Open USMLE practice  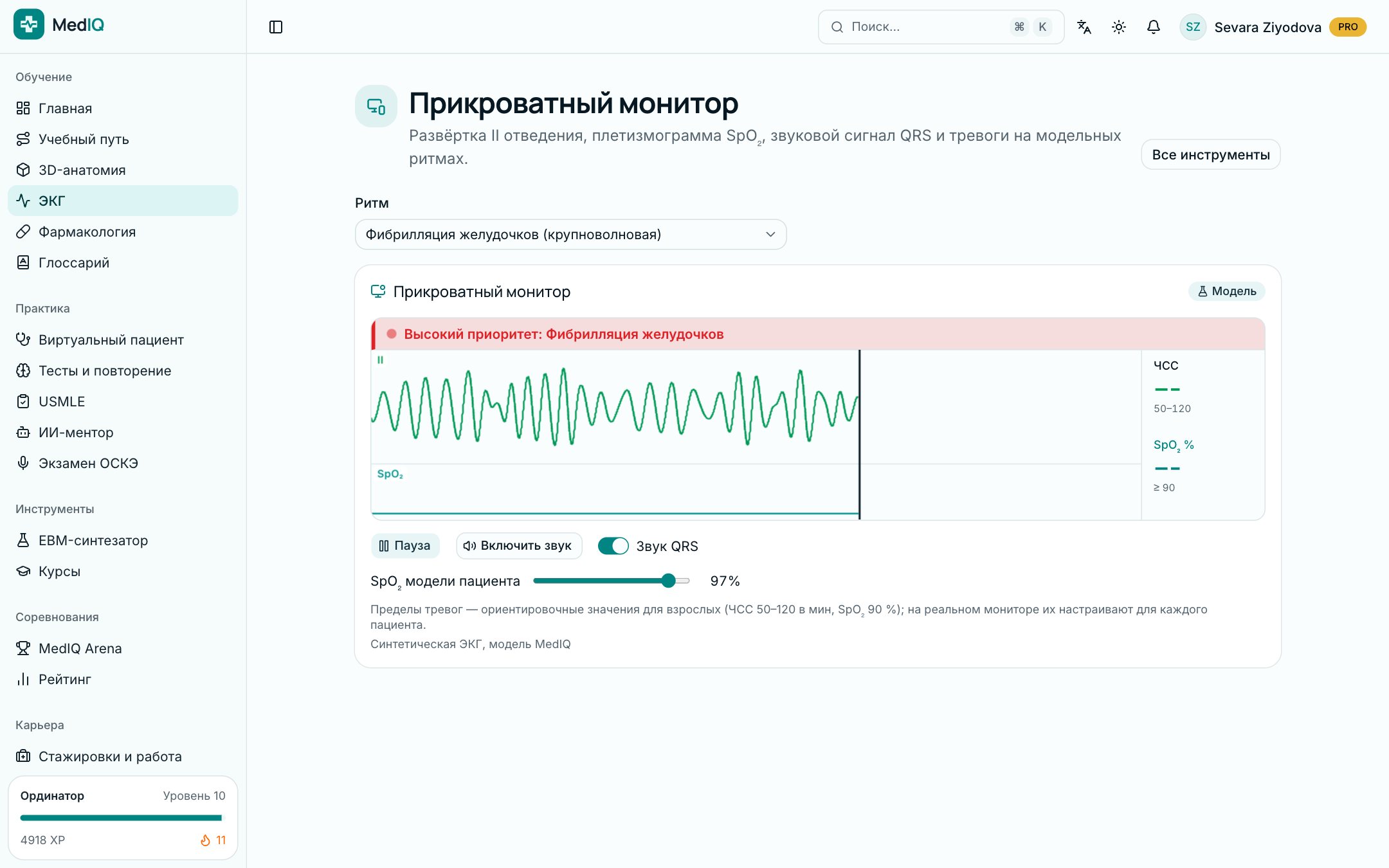123,401
